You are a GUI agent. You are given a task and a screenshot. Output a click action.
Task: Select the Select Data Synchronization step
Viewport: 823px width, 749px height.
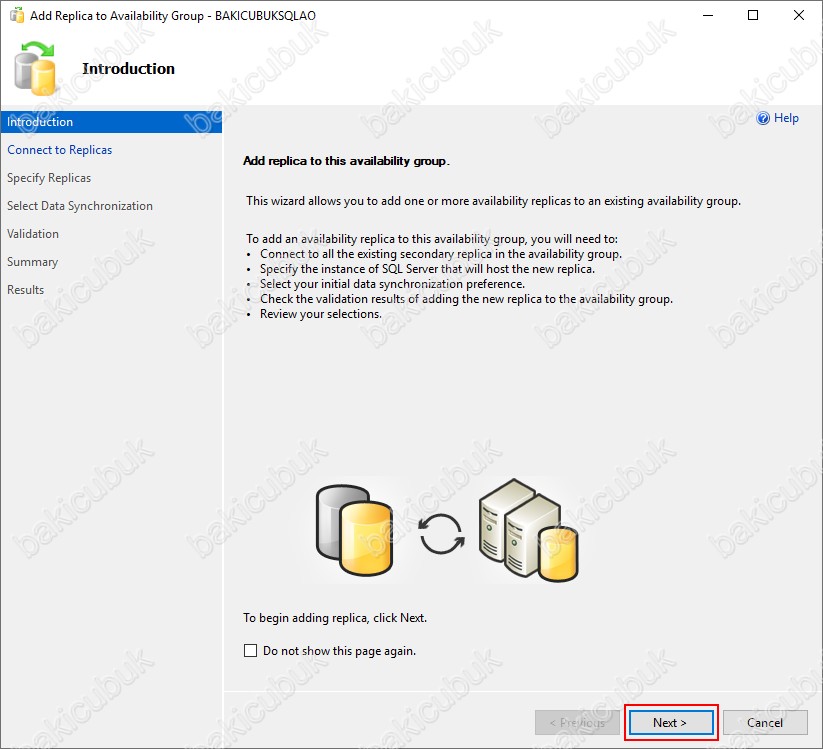[80, 206]
